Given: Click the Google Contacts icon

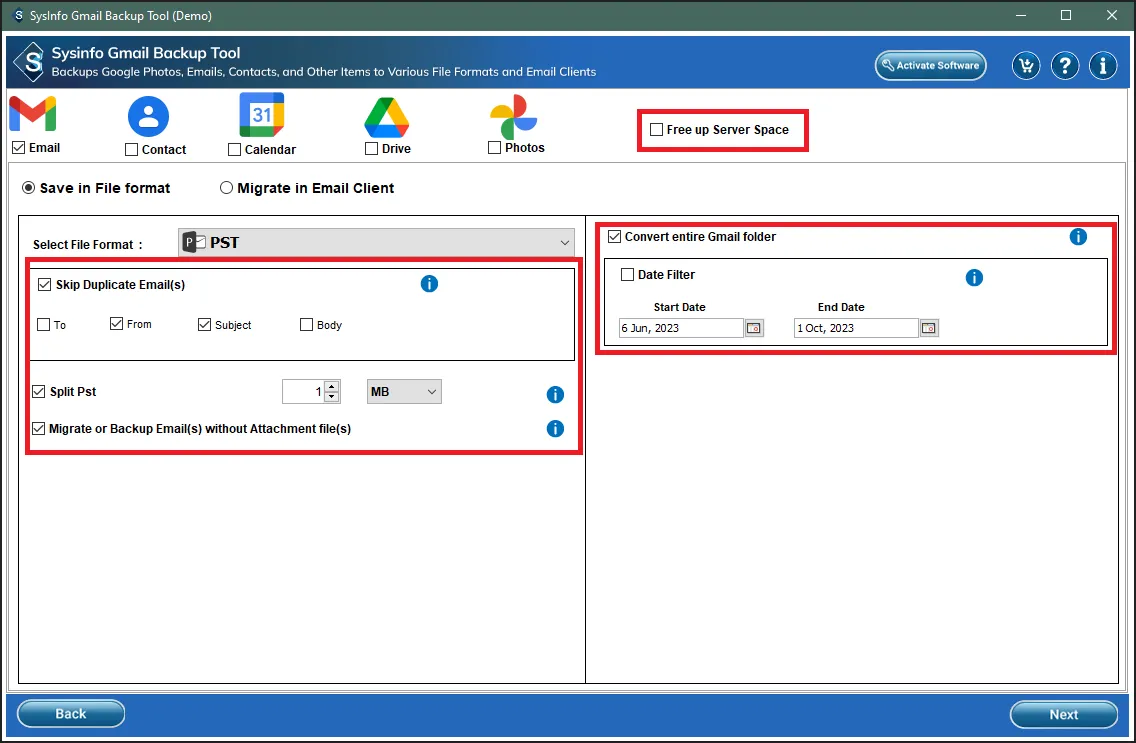Looking at the screenshot, I should pos(149,116).
